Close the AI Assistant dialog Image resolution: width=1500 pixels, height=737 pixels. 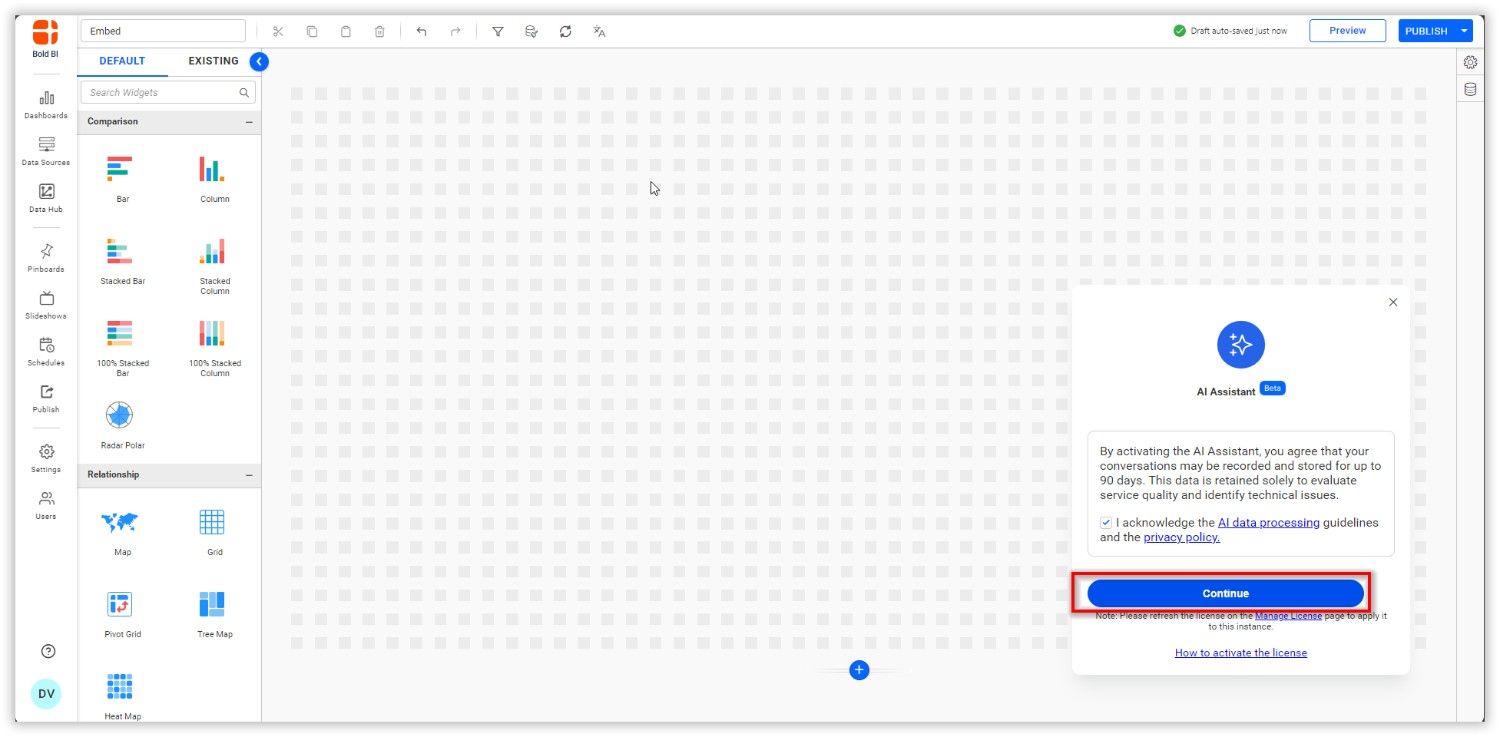point(1393,302)
